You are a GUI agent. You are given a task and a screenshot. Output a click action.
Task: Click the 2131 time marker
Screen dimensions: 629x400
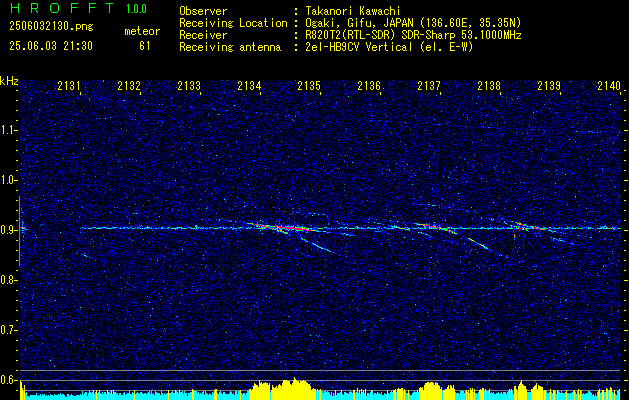(69, 86)
